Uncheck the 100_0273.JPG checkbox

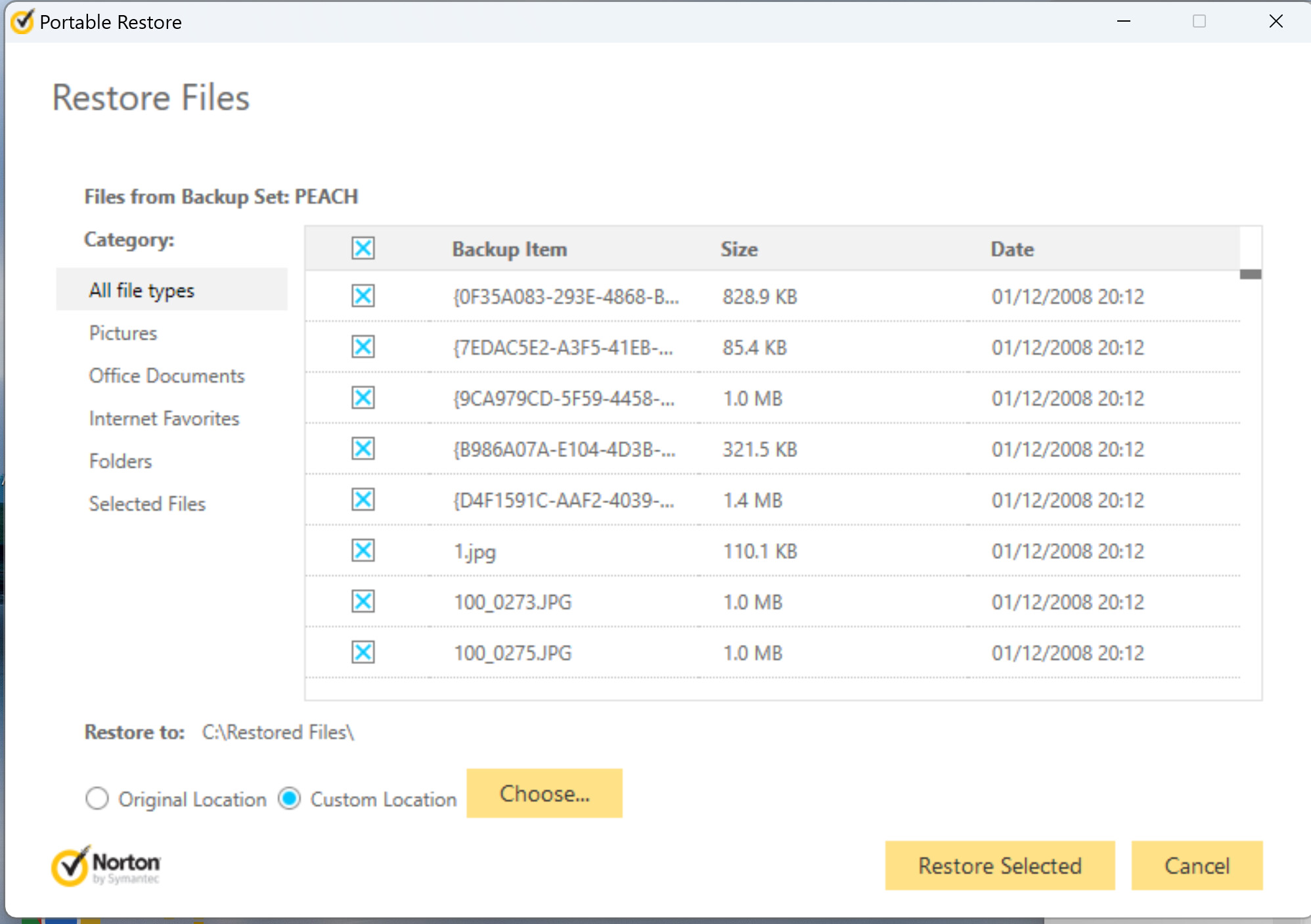363,602
